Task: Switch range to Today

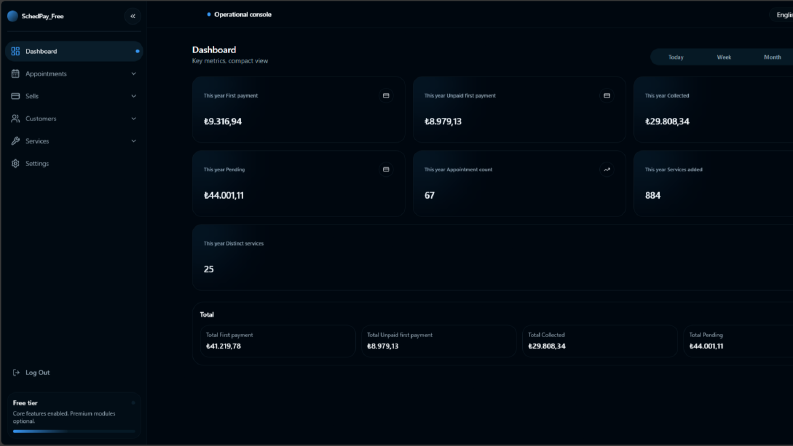Action: click(x=676, y=57)
